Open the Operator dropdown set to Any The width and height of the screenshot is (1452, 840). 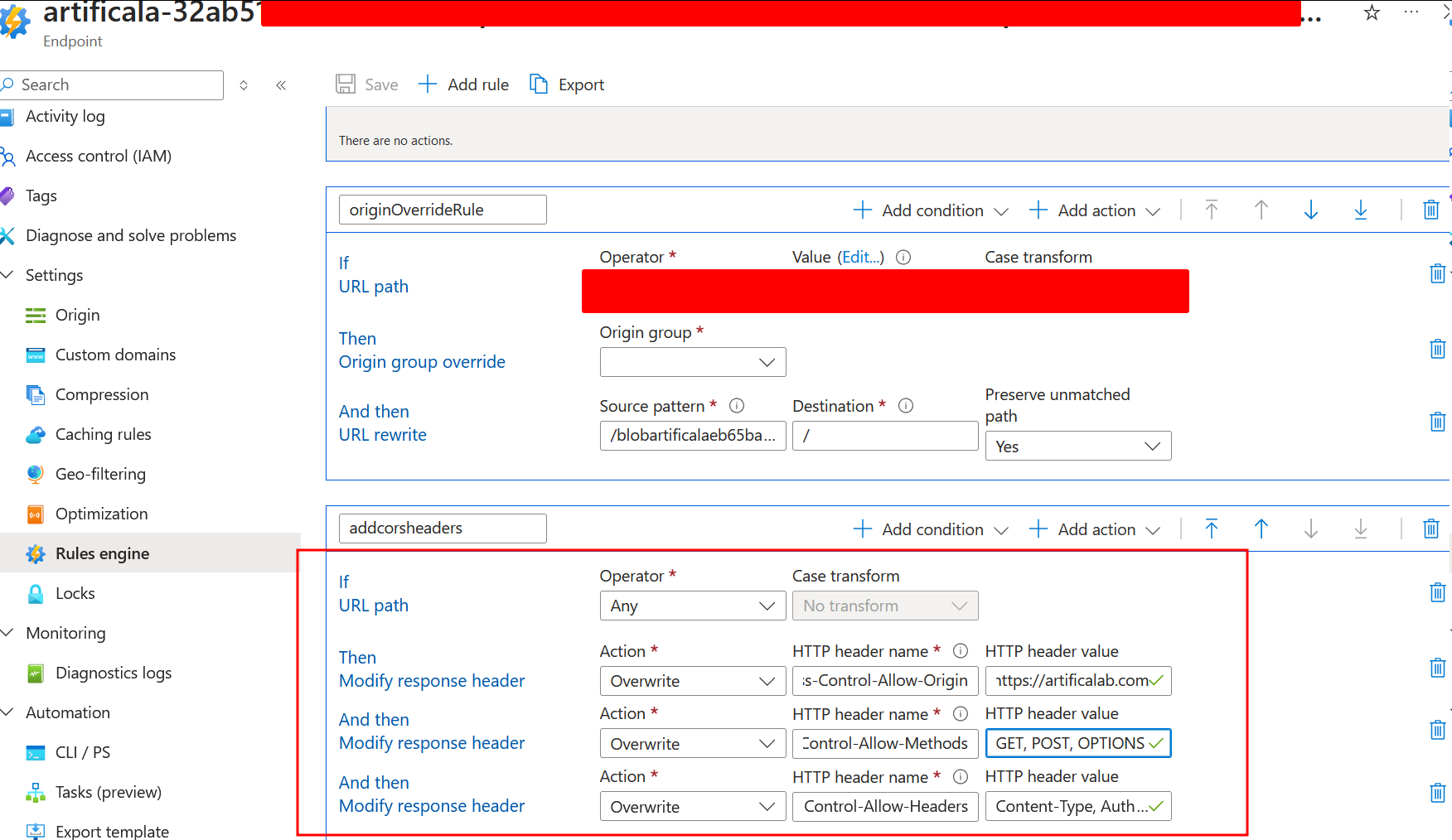point(693,606)
